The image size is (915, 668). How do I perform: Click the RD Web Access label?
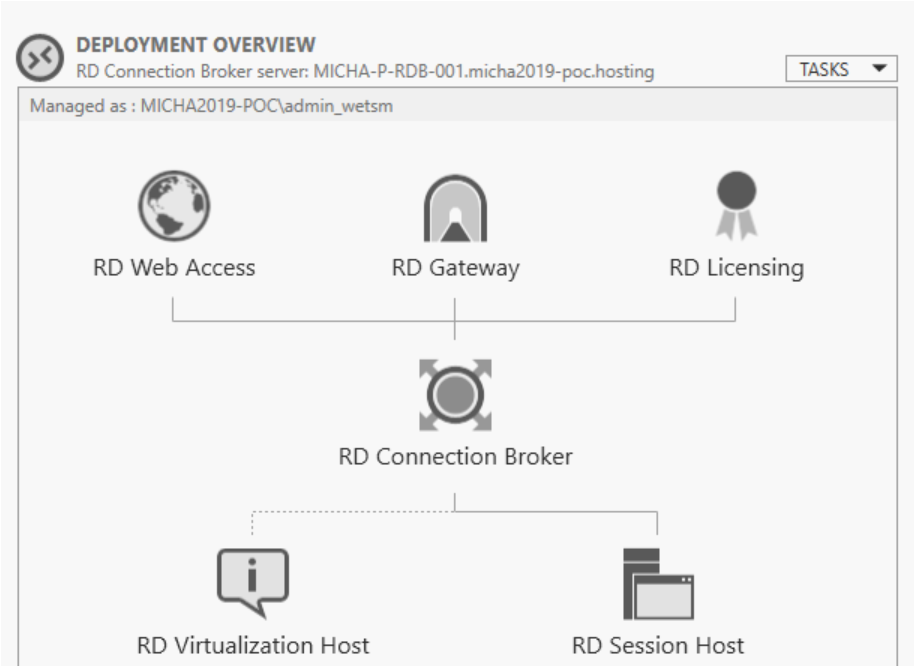pos(174,268)
